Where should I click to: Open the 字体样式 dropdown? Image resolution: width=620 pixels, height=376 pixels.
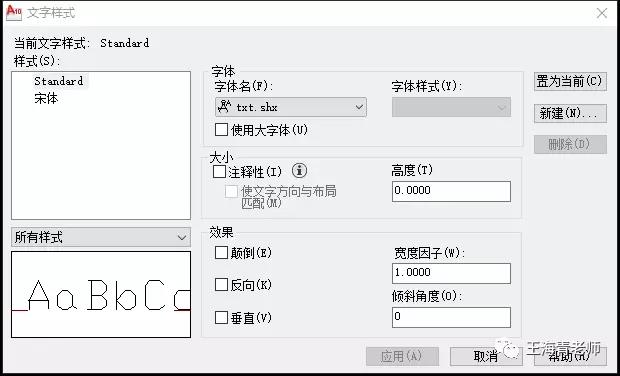(x=451, y=107)
